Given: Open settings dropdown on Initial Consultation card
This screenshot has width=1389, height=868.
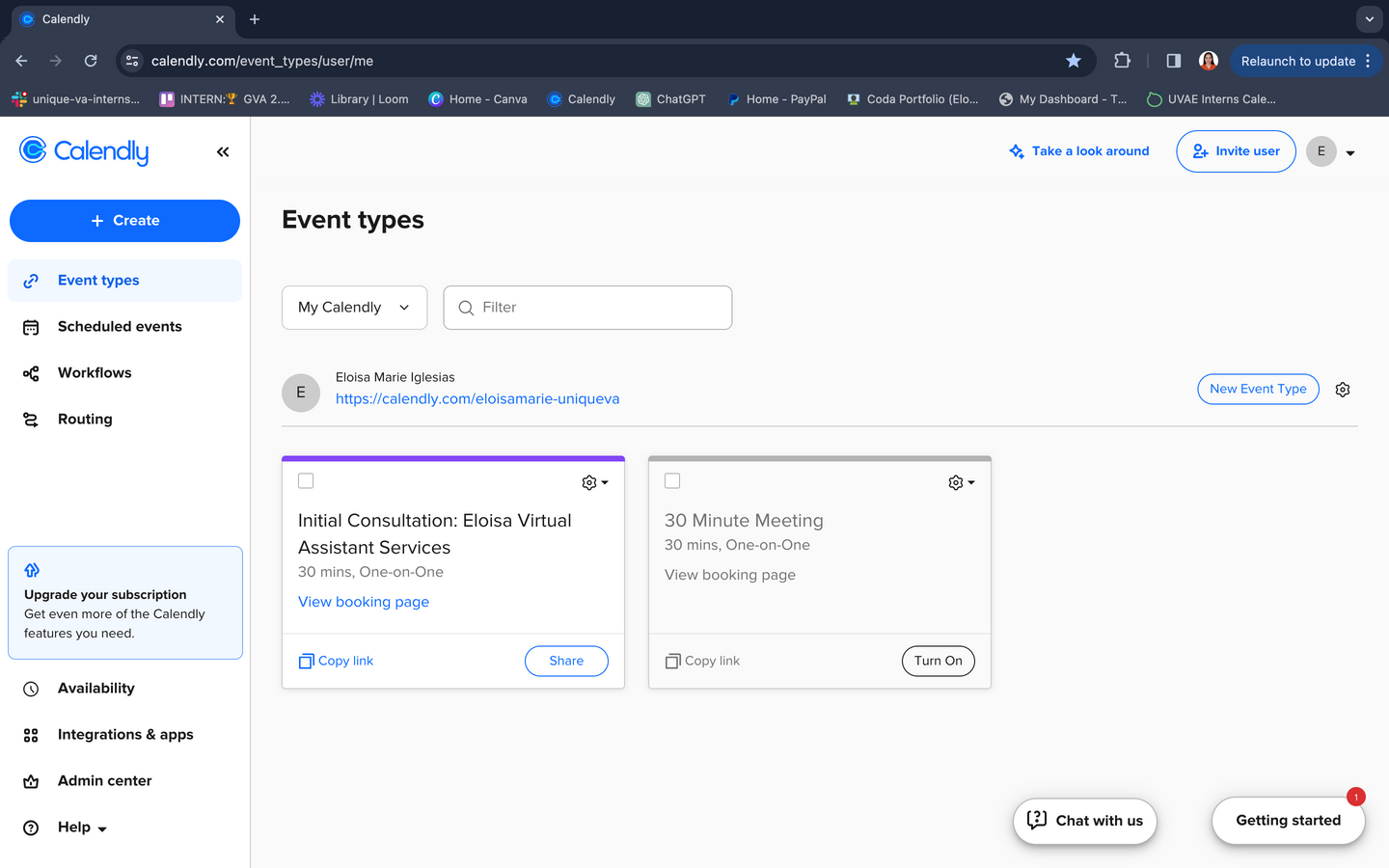Looking at the screenshot, I should [x=595, y=482].
